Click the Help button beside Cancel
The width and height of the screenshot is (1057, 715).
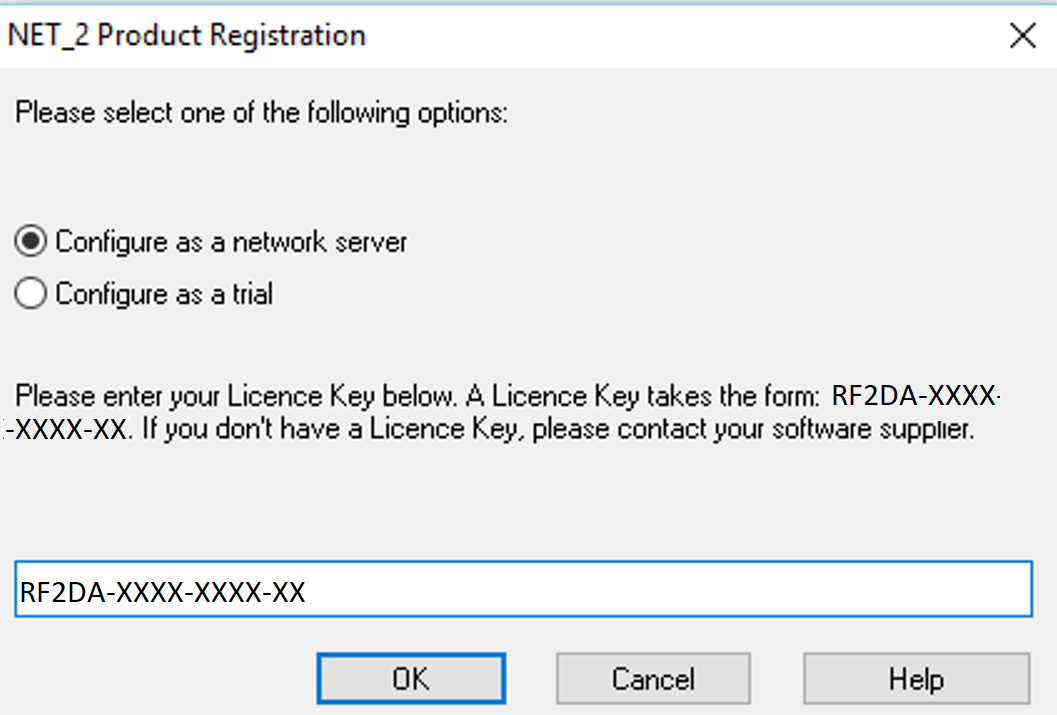916,678
